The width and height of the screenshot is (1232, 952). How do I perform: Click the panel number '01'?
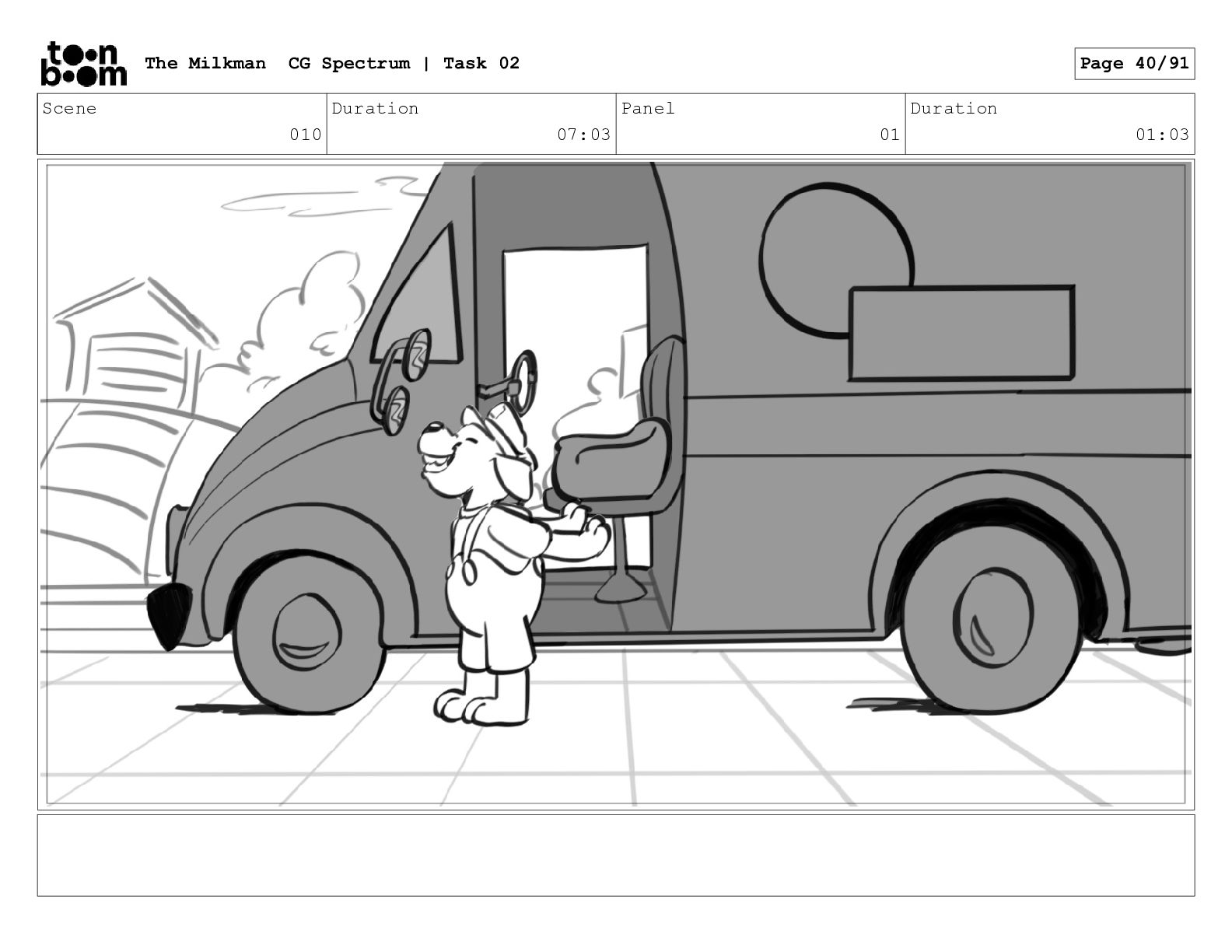[890, 135]
